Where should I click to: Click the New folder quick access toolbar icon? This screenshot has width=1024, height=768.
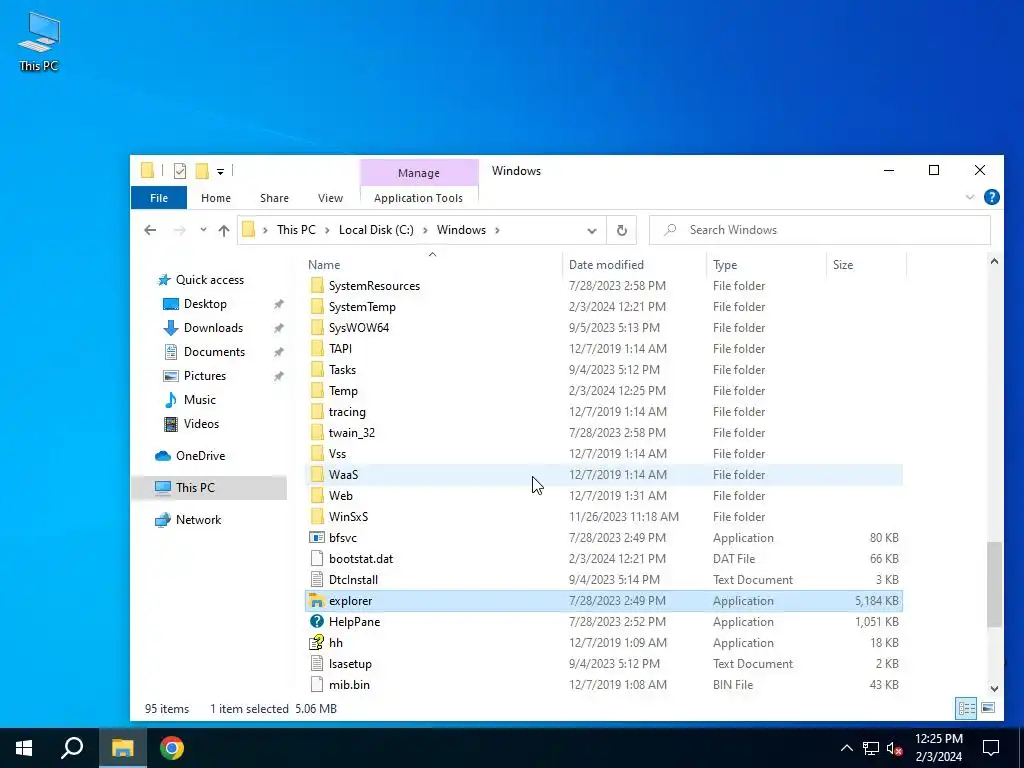click(x=202, y=171)
